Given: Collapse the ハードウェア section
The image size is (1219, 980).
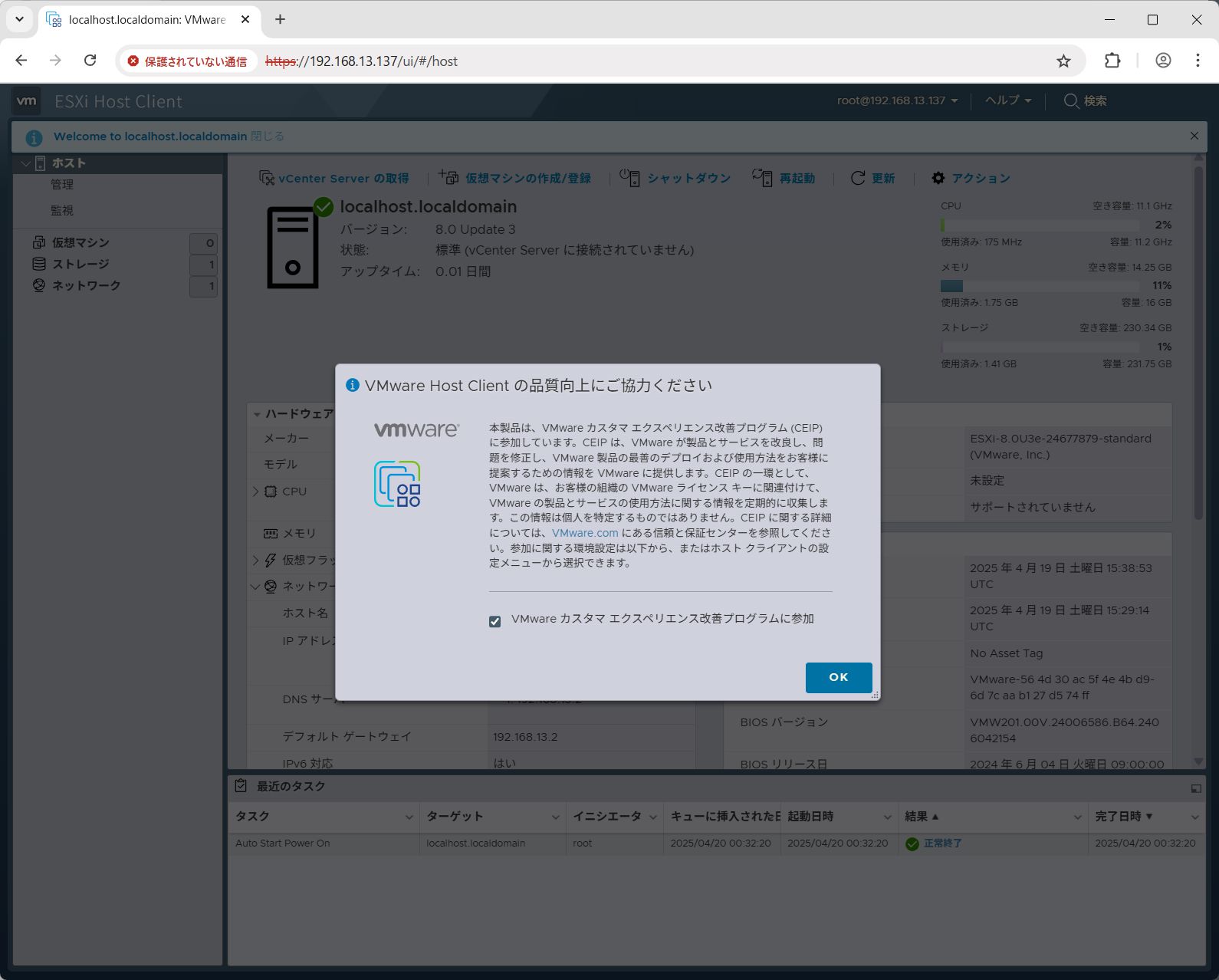Looking at the screenshot, I should pyautogui.click(x=258, y=414).
